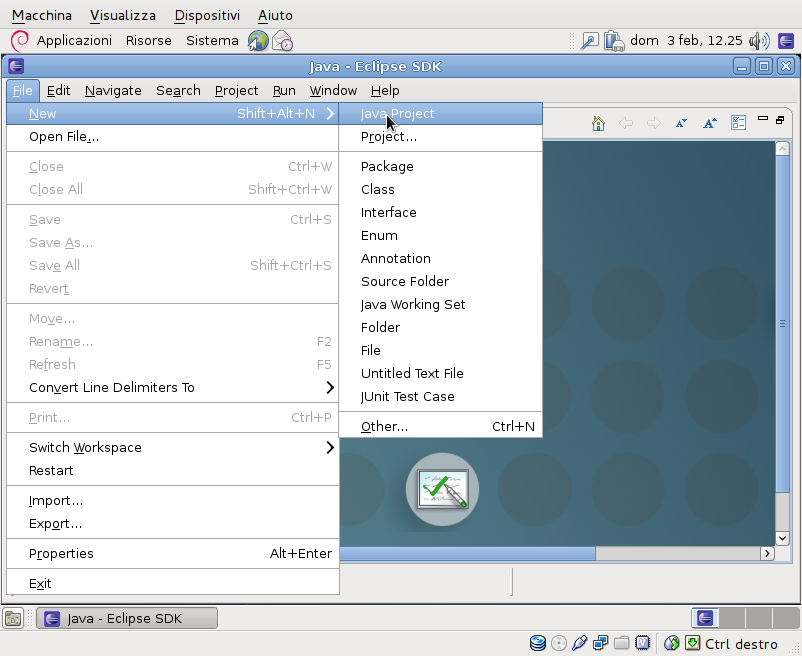Screen dimensions: 802x656
Task: Open the Help menu
Action: coord(385,91)
